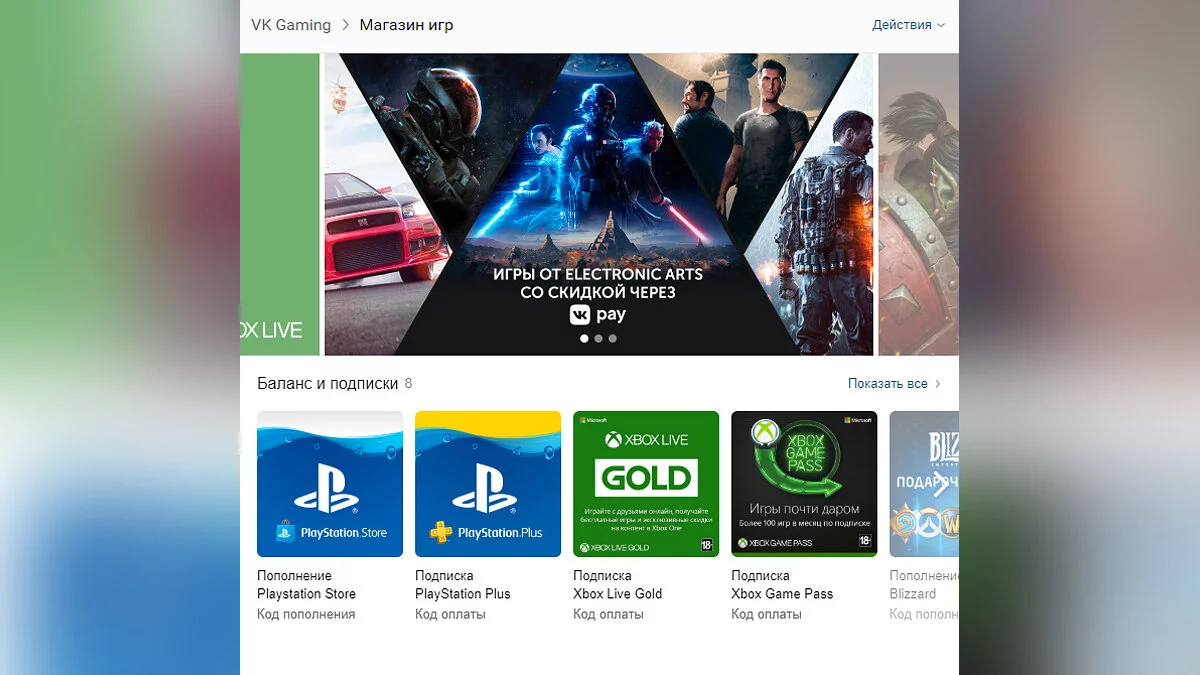Show the next banner on the right edge
The width and height of the screenshot is (1200, 675).
918,204
